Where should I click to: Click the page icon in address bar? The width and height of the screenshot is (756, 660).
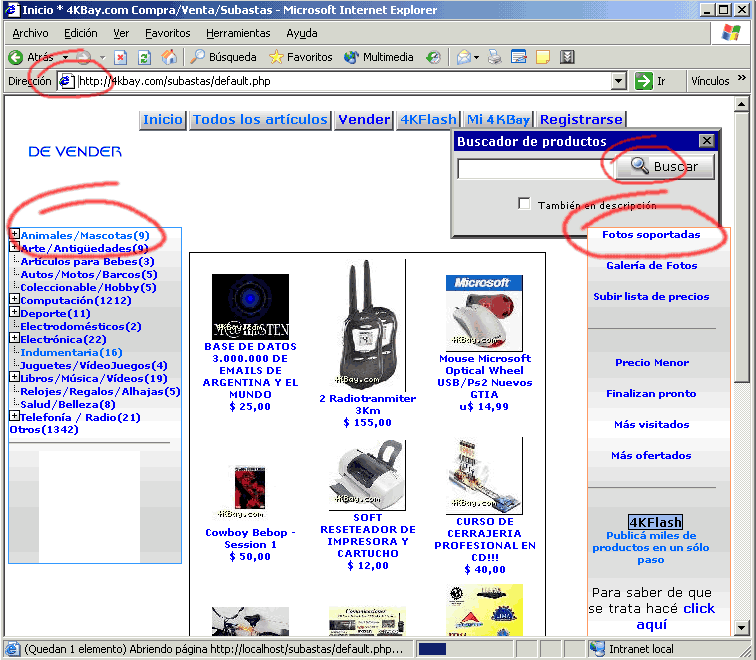click(66, 81)
